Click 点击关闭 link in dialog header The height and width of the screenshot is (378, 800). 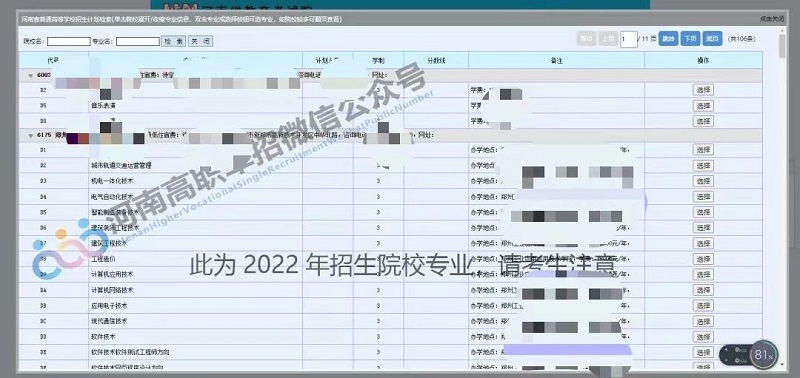(x=771, y=18)
